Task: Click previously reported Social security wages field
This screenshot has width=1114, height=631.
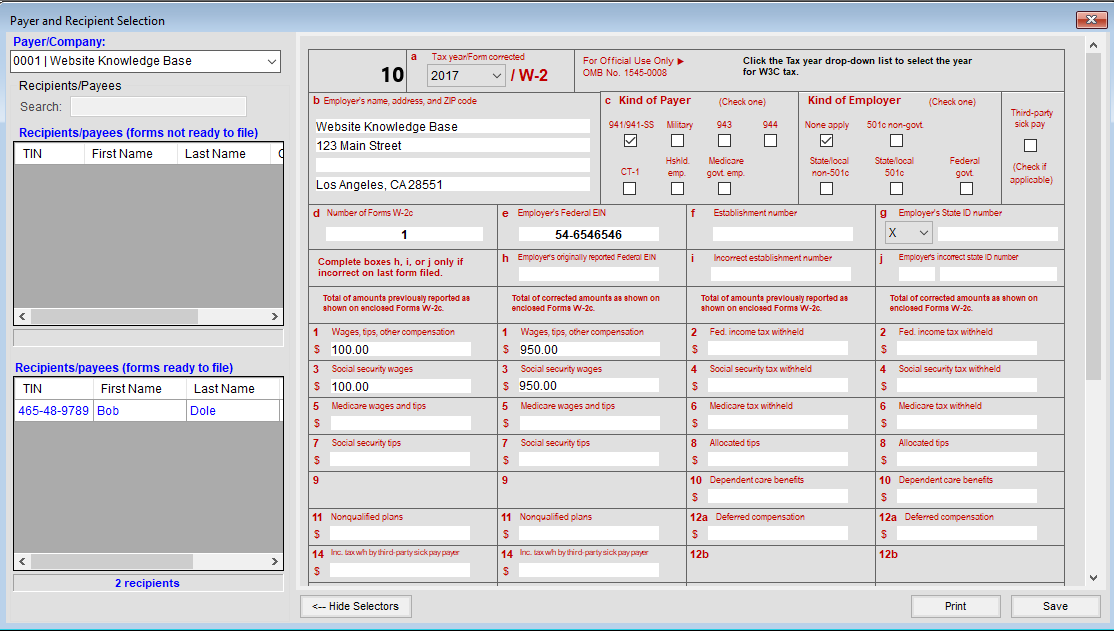Action: point(400,386)
